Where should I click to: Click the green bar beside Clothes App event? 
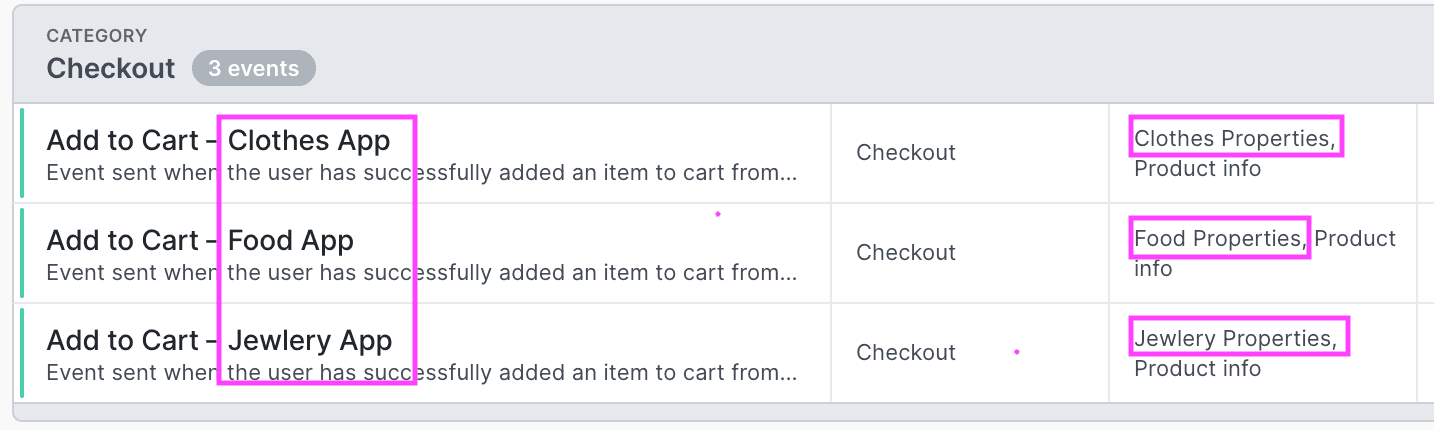point(21,153)
